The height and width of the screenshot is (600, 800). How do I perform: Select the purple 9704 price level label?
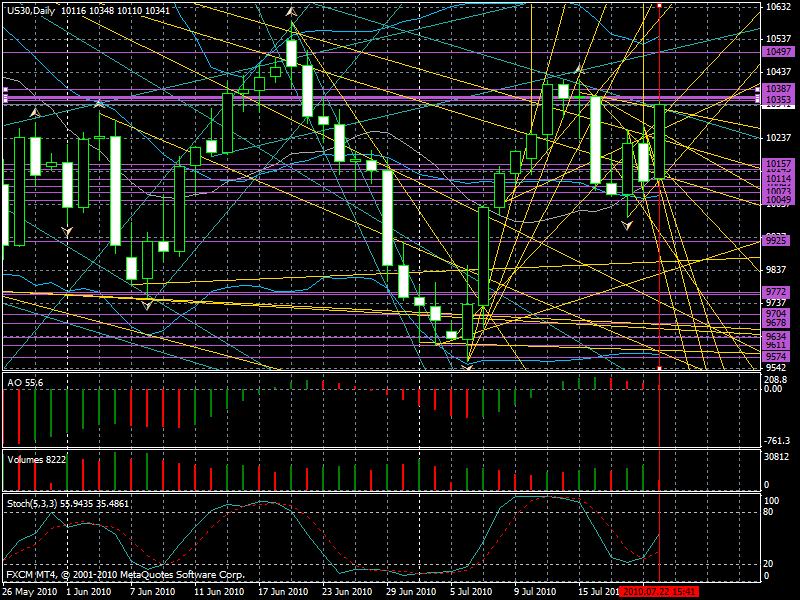pyautogui.click(x=776, y=313)
